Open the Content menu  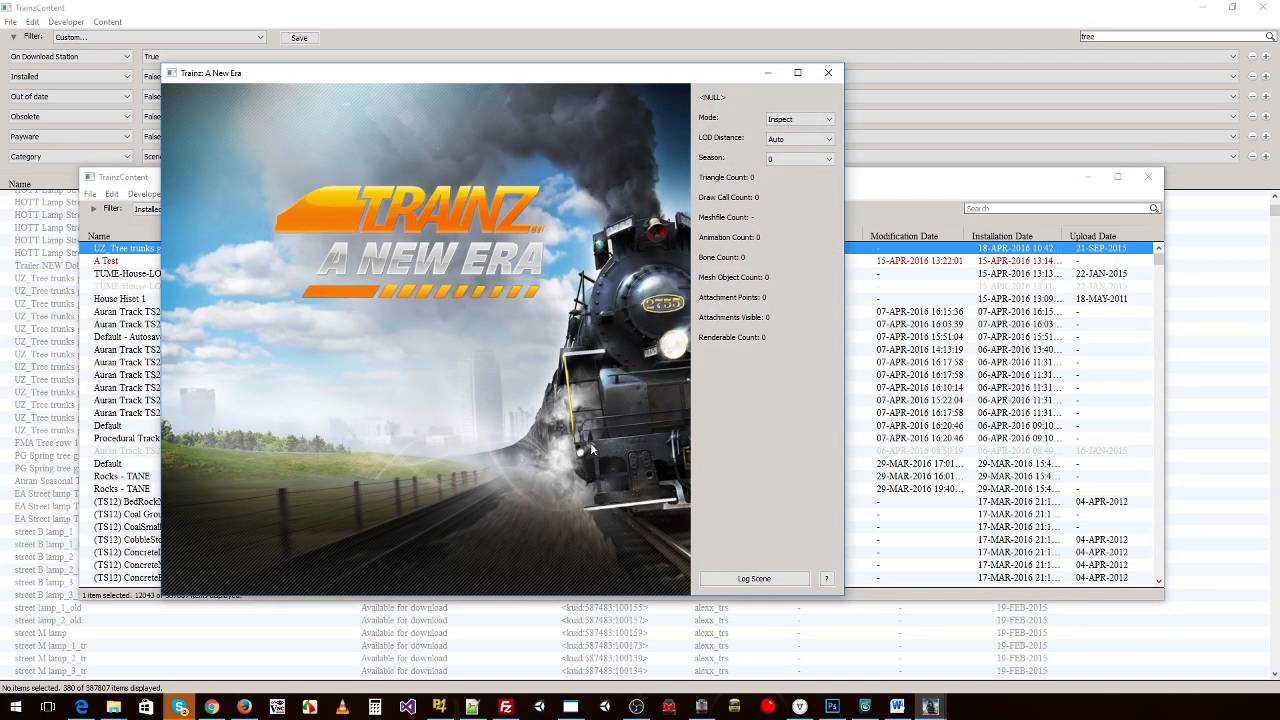(107, 22)
